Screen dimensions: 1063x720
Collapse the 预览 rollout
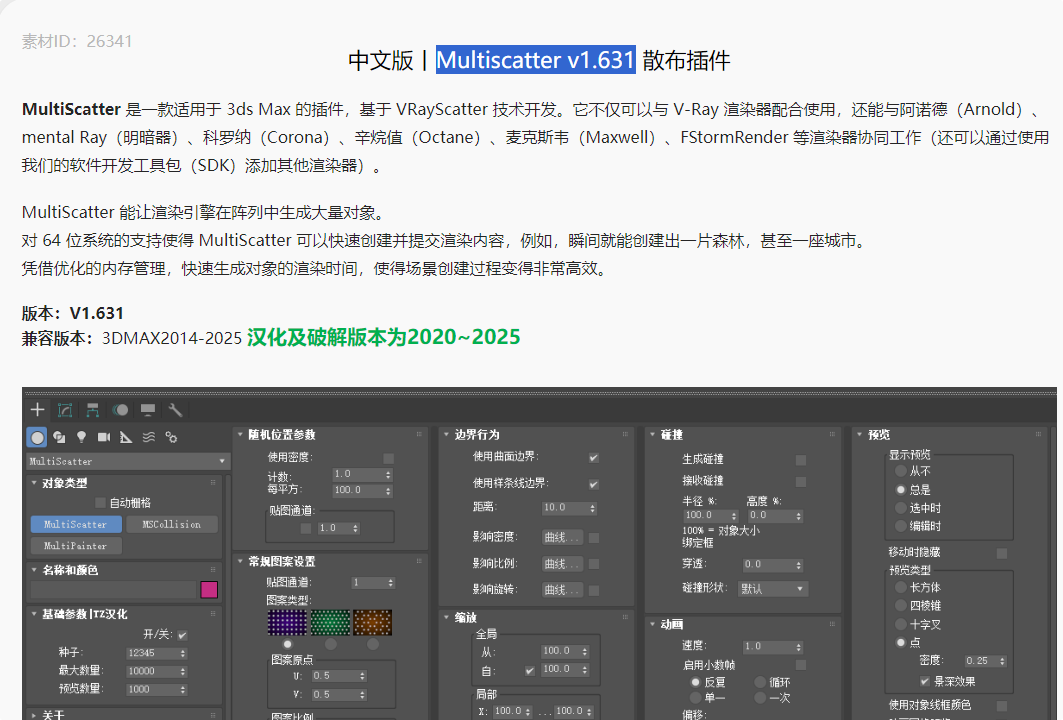[860, 434]
